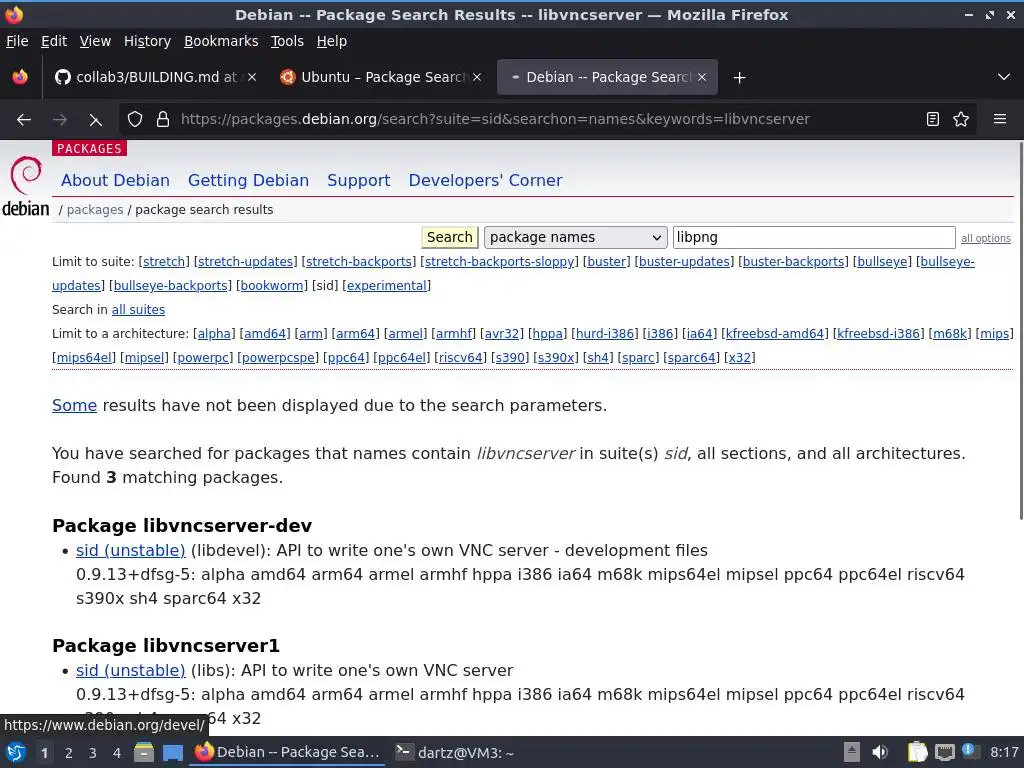Limit architecture to riscv64

tap(461, 358)
